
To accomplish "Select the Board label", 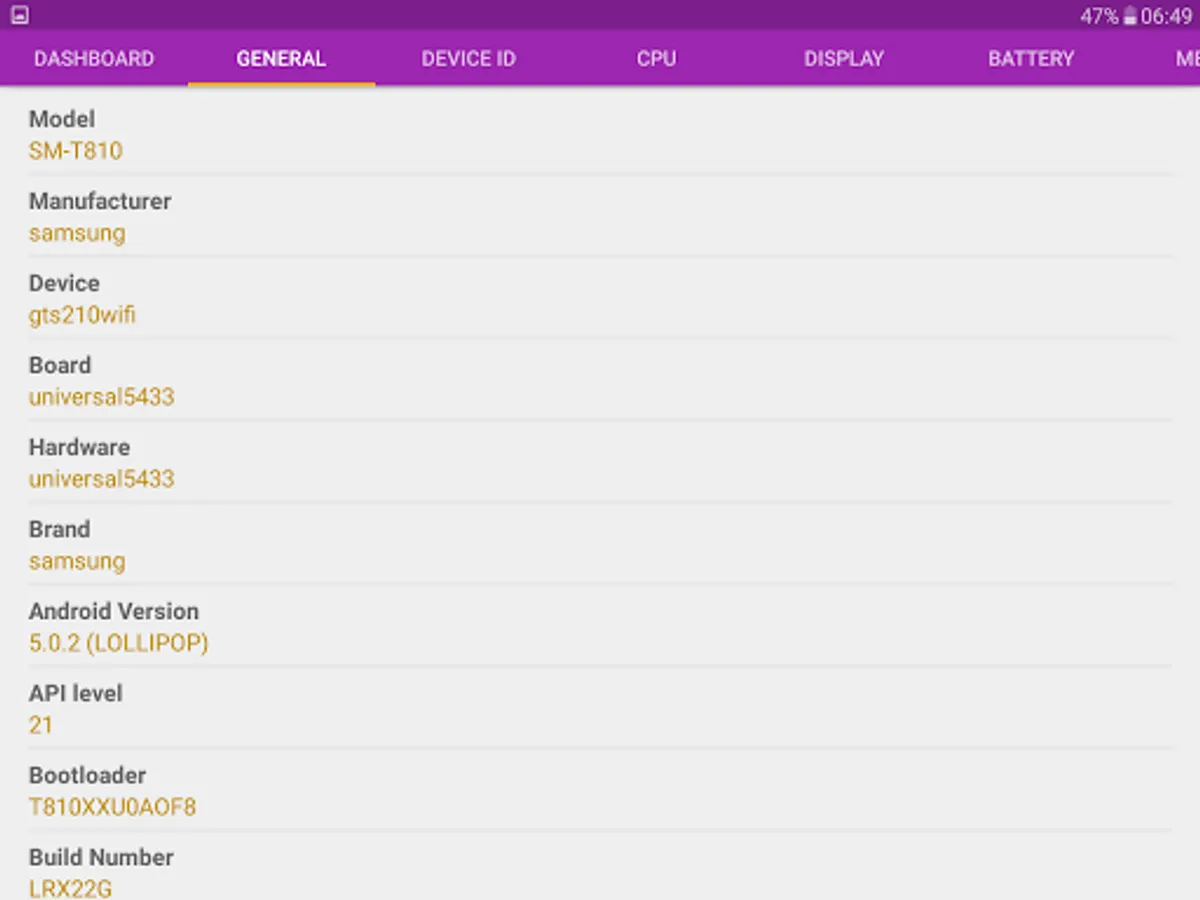I will pos(60,365).
